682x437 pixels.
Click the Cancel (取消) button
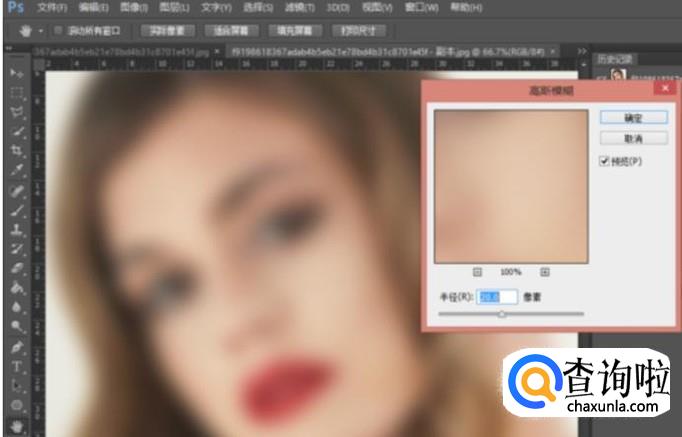tap(620, 138)
